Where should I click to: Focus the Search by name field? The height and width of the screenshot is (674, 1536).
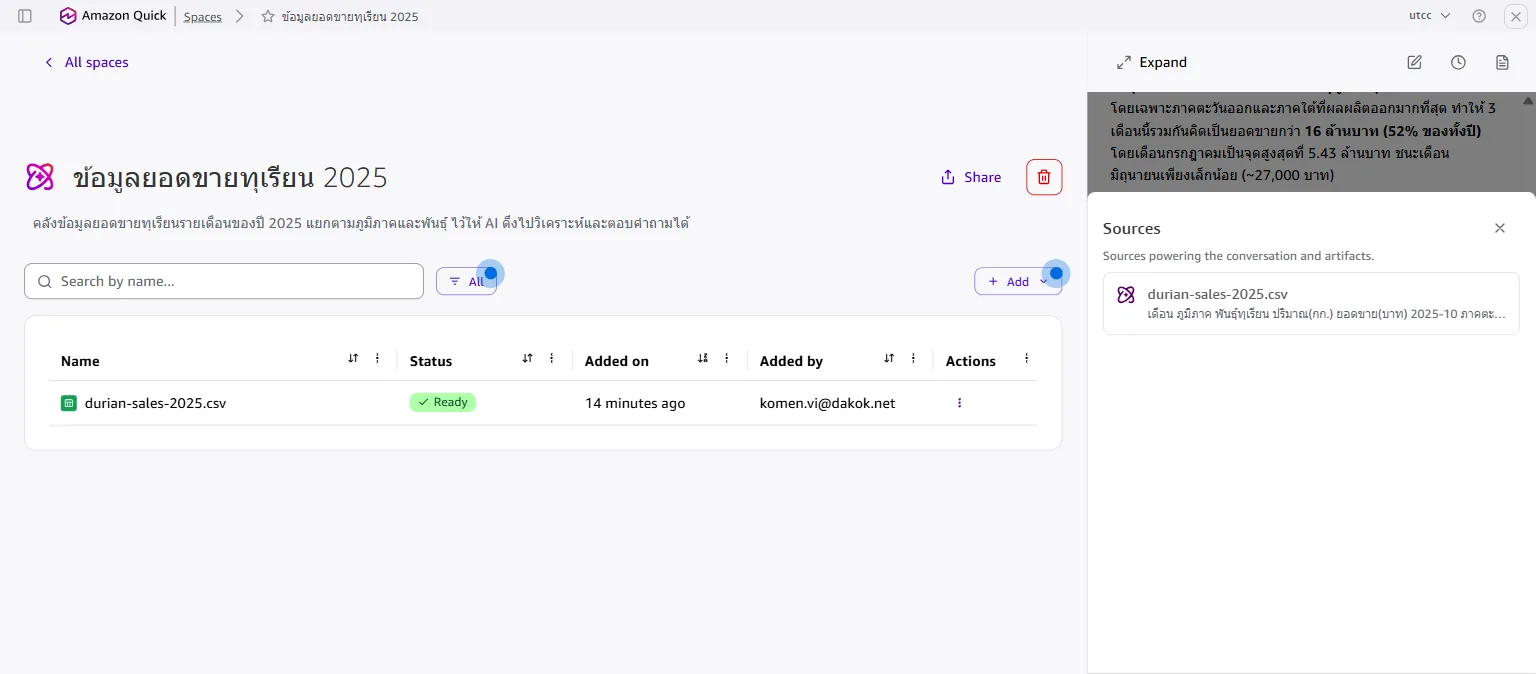click(x=224, y=281)
